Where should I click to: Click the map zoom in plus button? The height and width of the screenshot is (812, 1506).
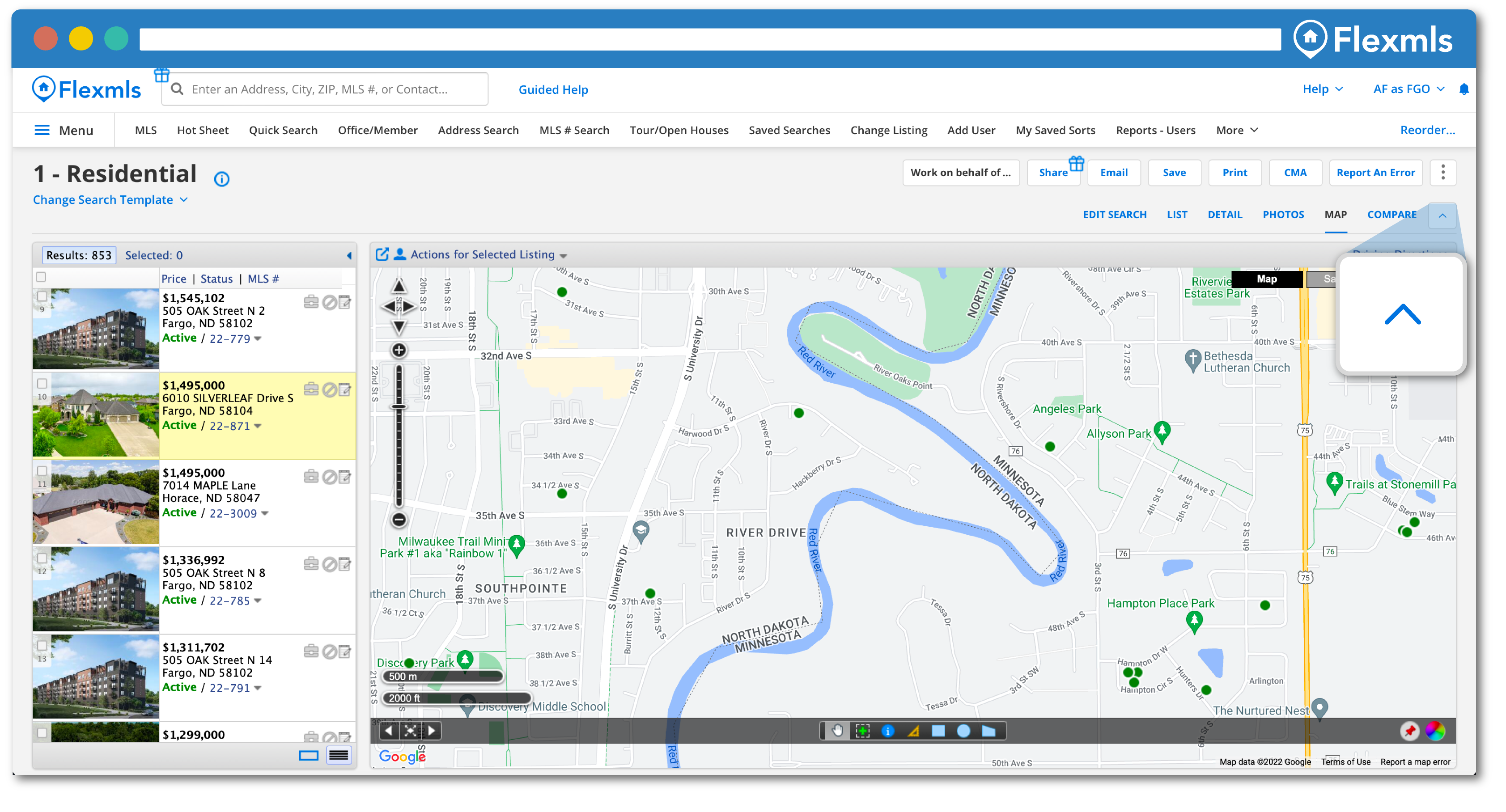pos(399,350)
